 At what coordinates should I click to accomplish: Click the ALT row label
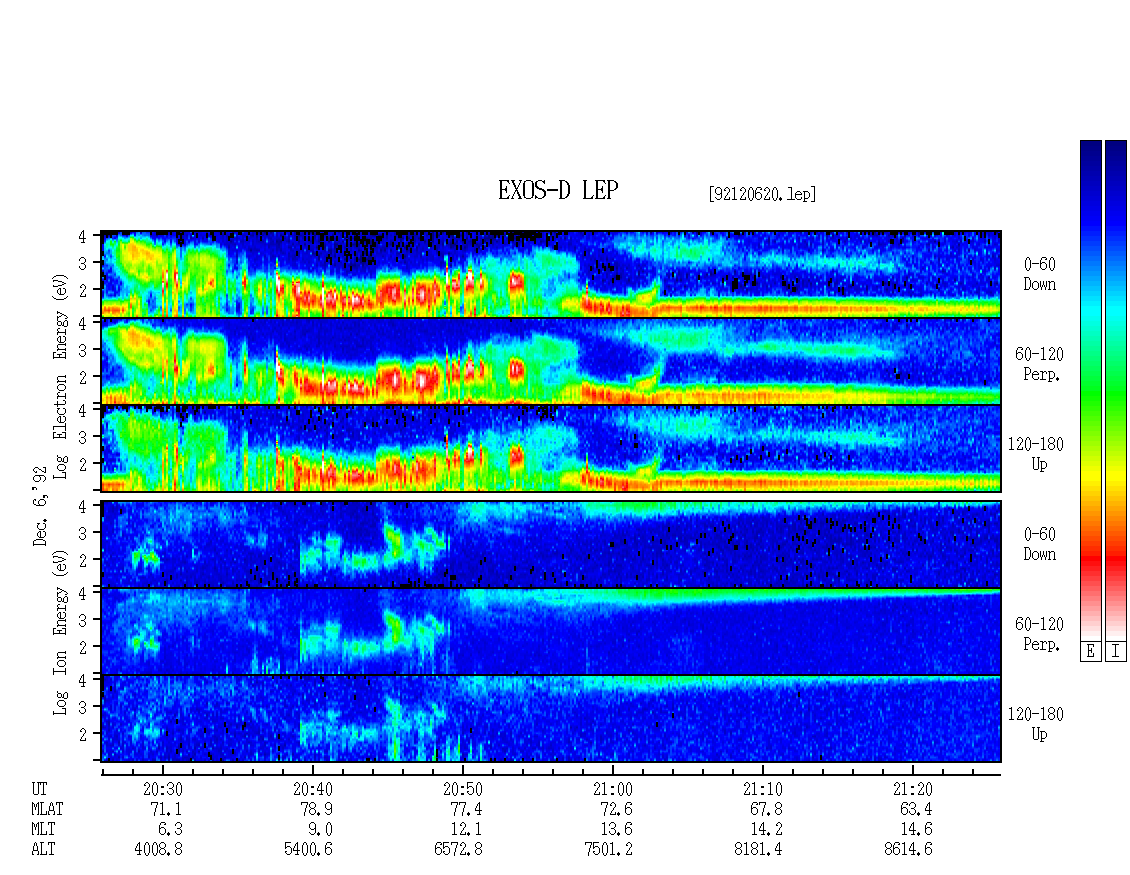click(x=43, y=850)
